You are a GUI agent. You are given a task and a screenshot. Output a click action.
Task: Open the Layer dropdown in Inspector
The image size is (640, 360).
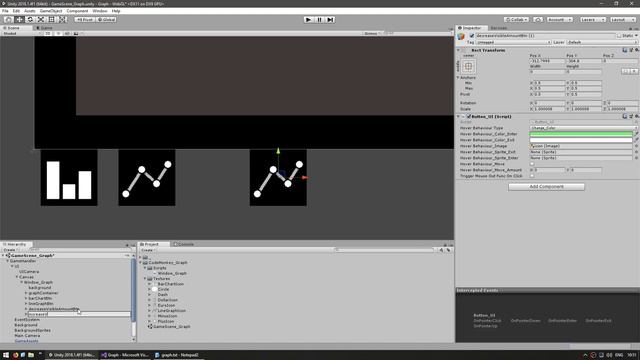click(x=602, y=42)
